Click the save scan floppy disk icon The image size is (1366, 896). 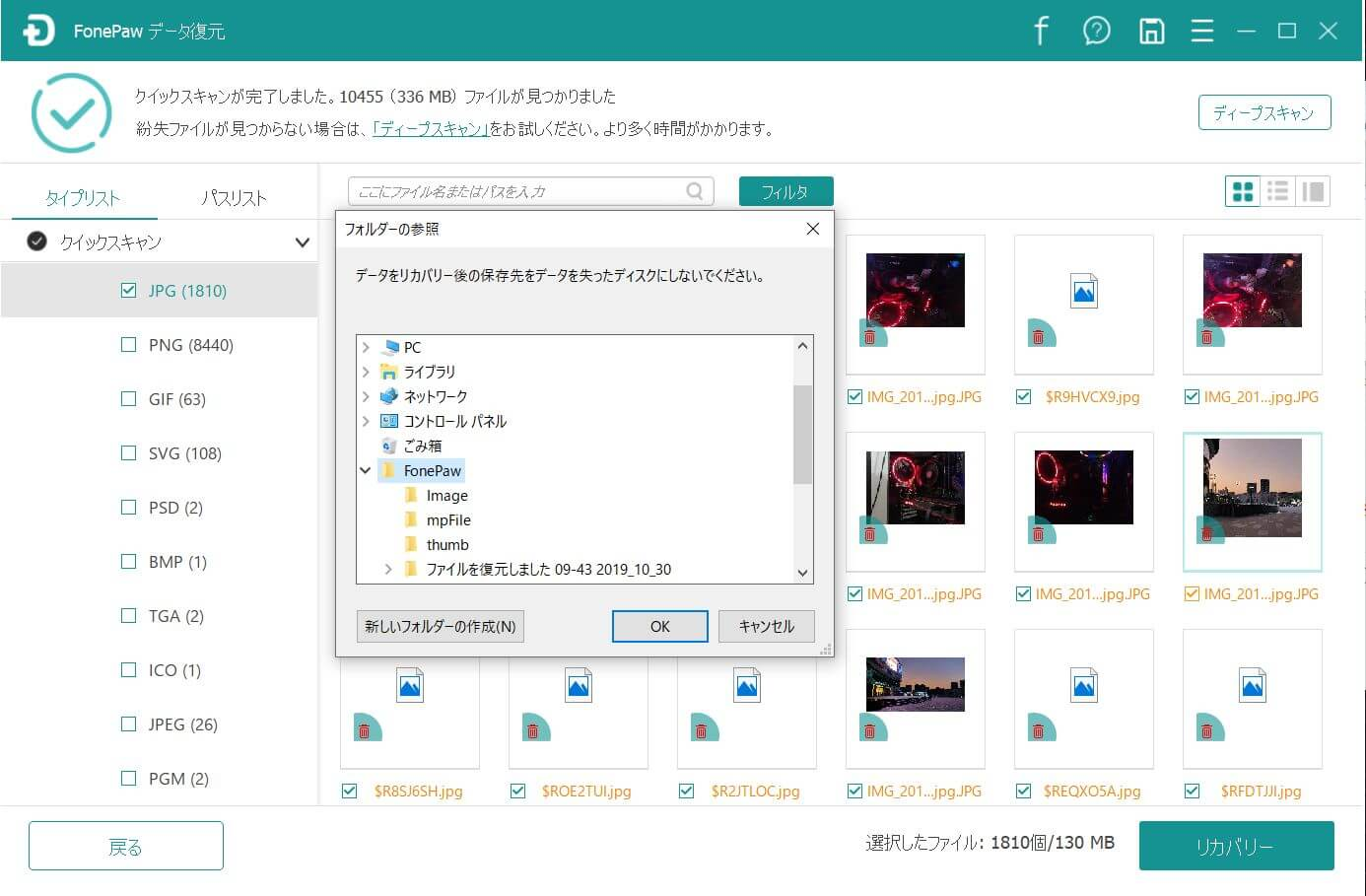pyautogui.click(x=1151, y=31)
